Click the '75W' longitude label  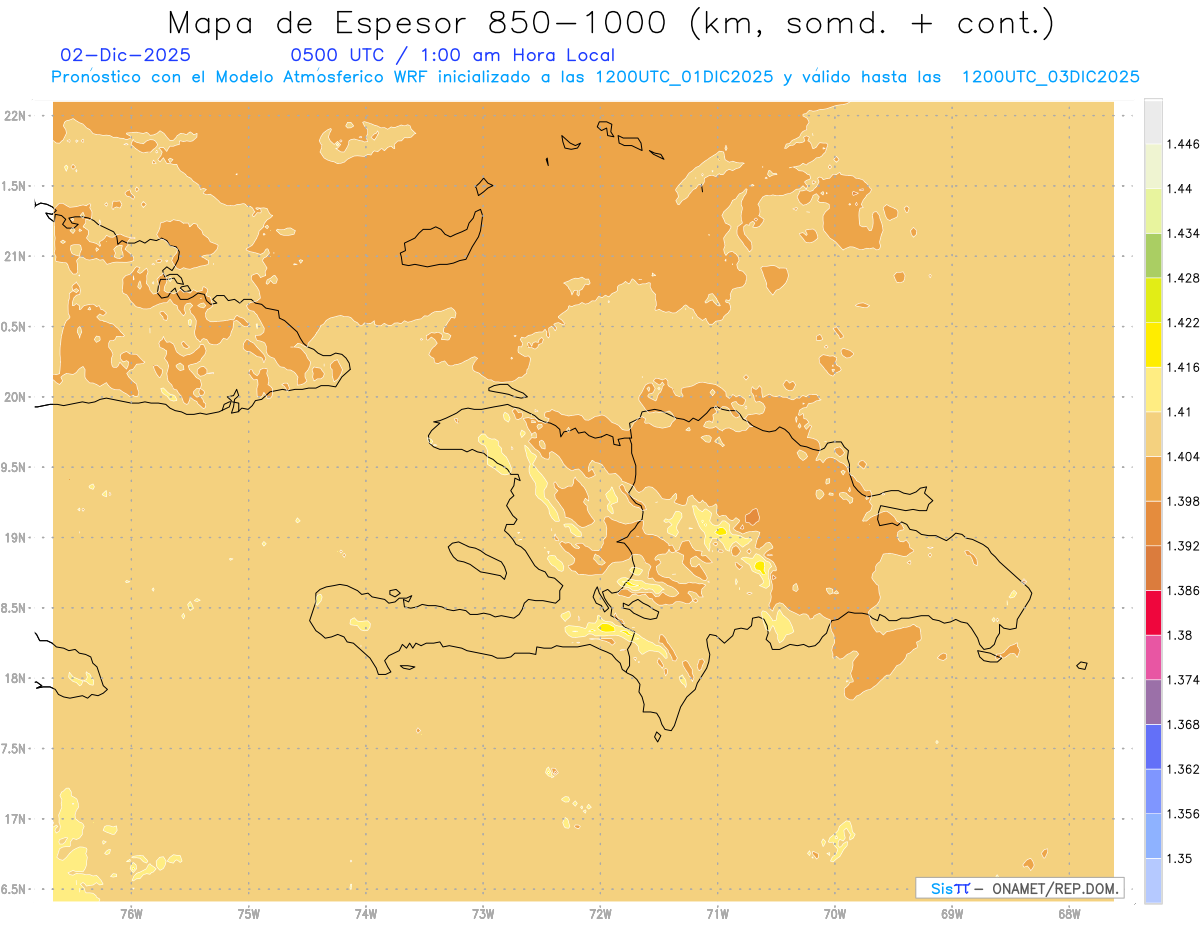pyautogui.click(x=248, y=914)
